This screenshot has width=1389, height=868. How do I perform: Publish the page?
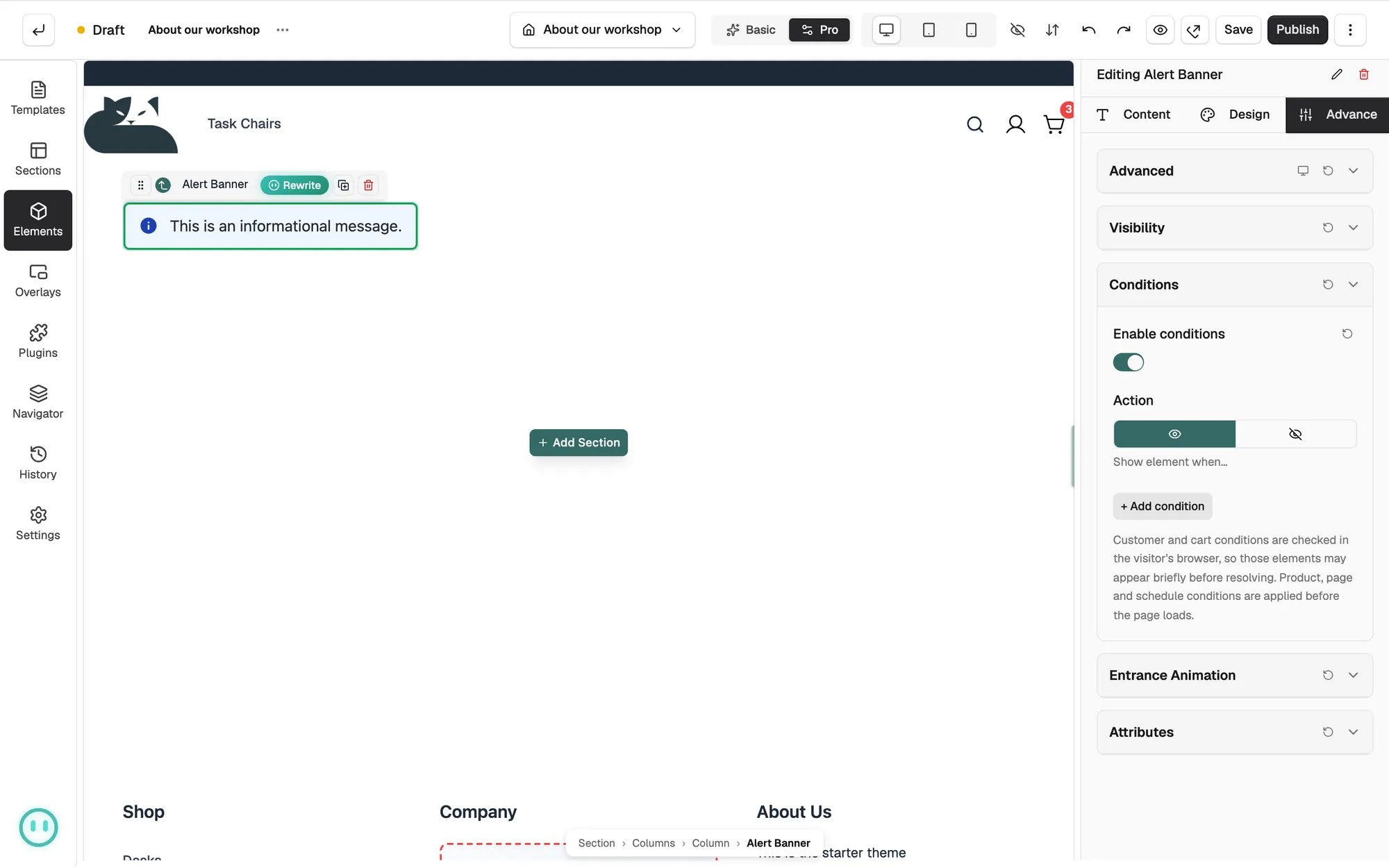pos(1297,30)
